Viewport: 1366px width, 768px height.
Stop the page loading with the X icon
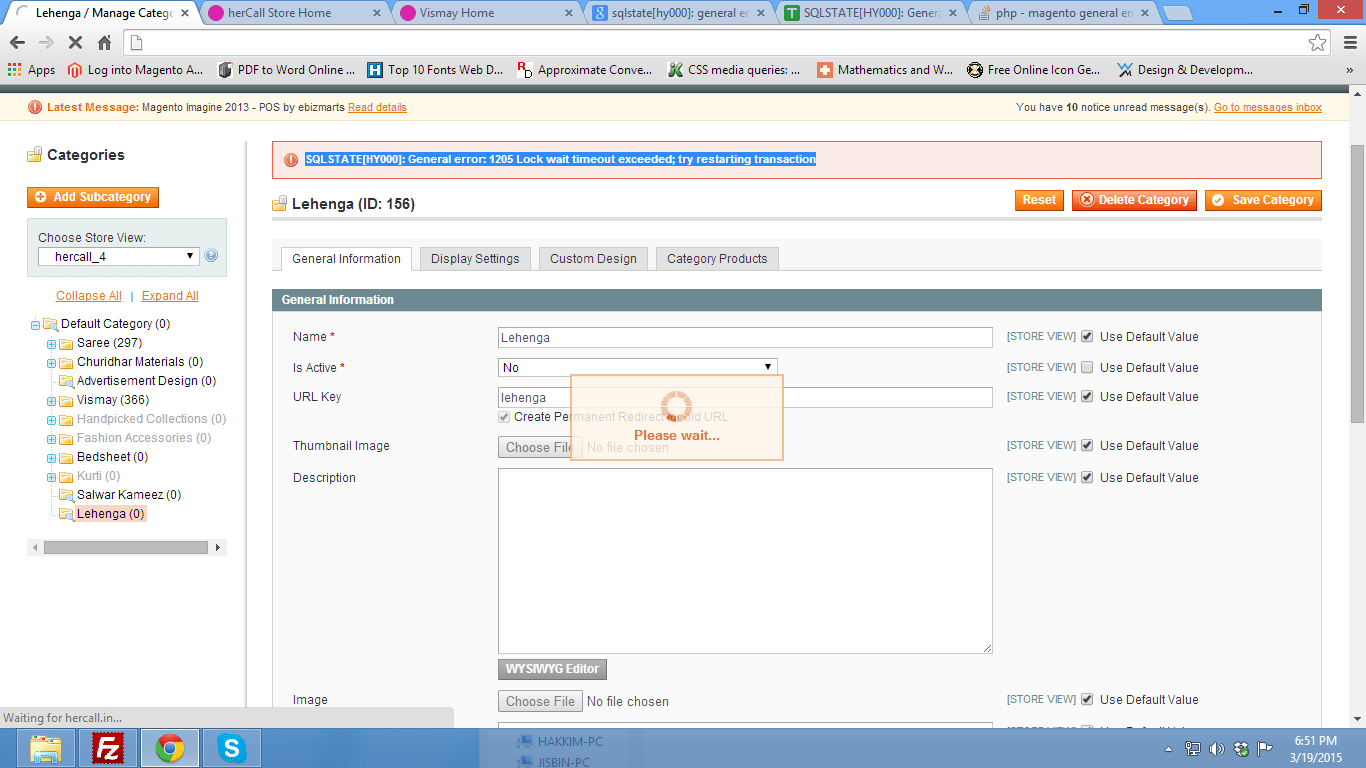75,43
